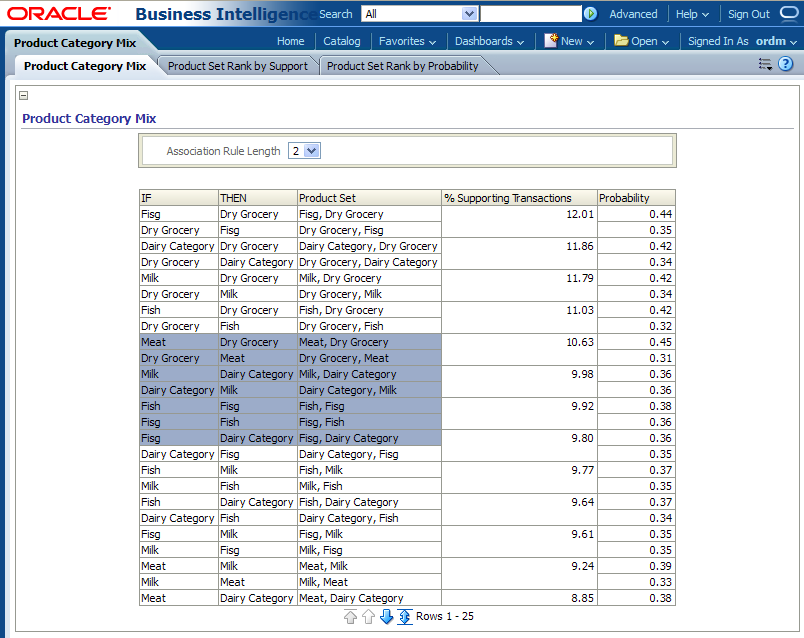Click the Sign Out link
Viewport: 804px width, 638px height.
(748, 14)
